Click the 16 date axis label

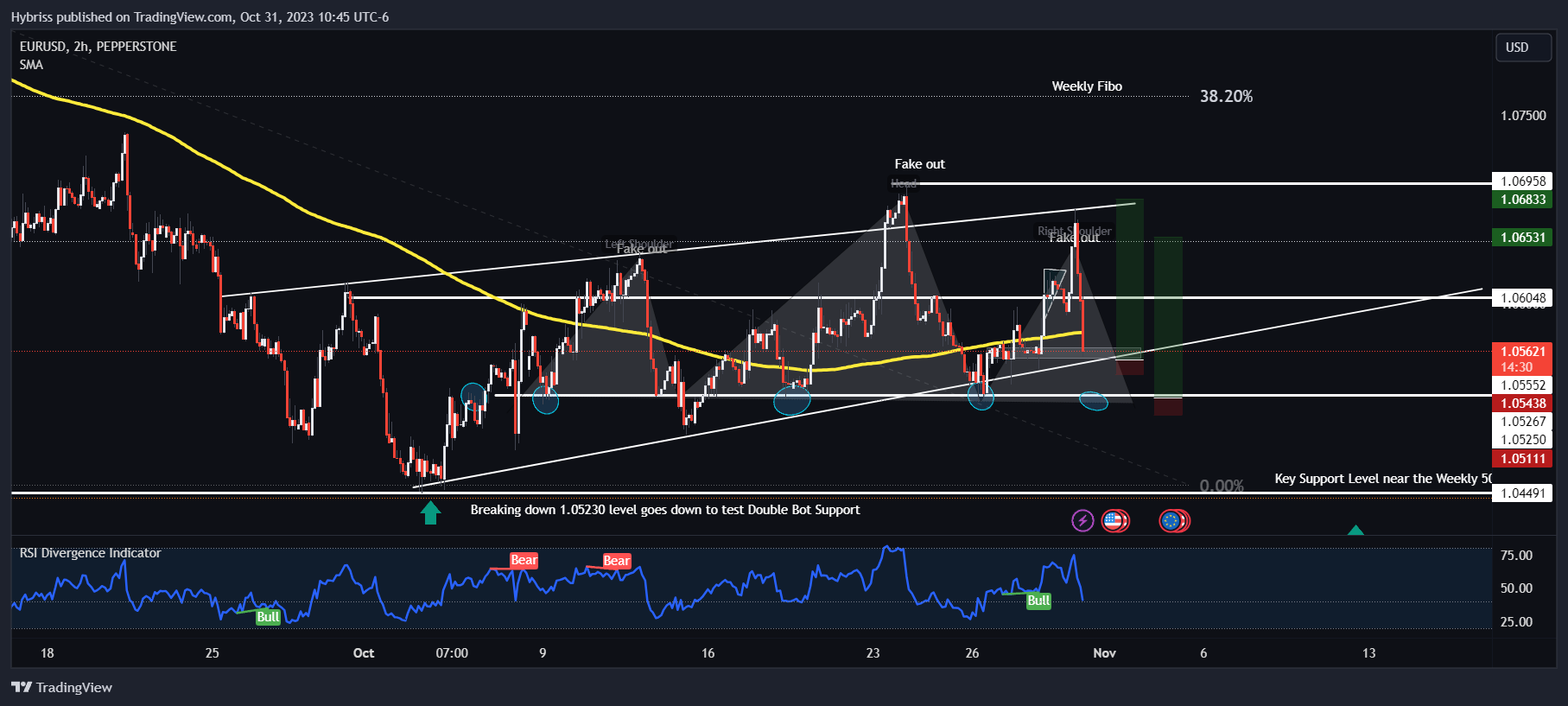[708, 653]
